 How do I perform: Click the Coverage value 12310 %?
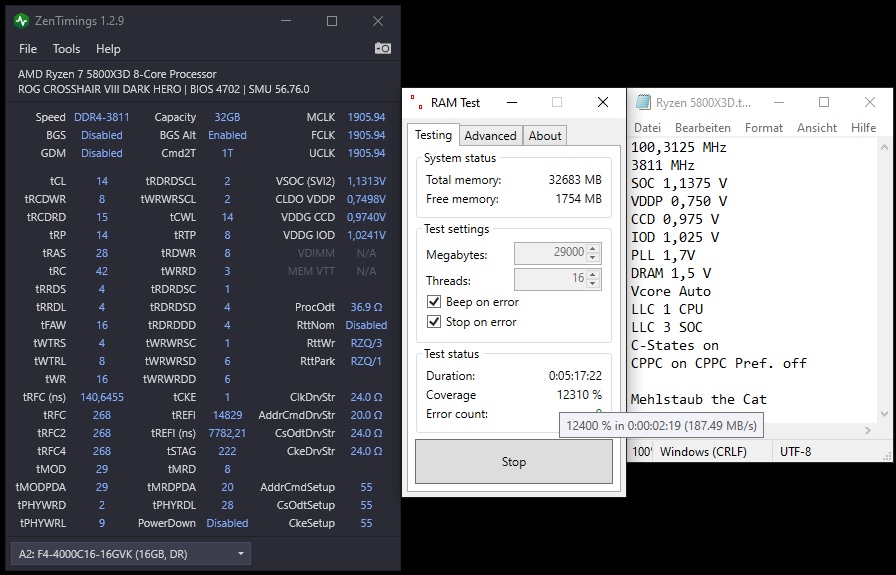coord(579,395)
